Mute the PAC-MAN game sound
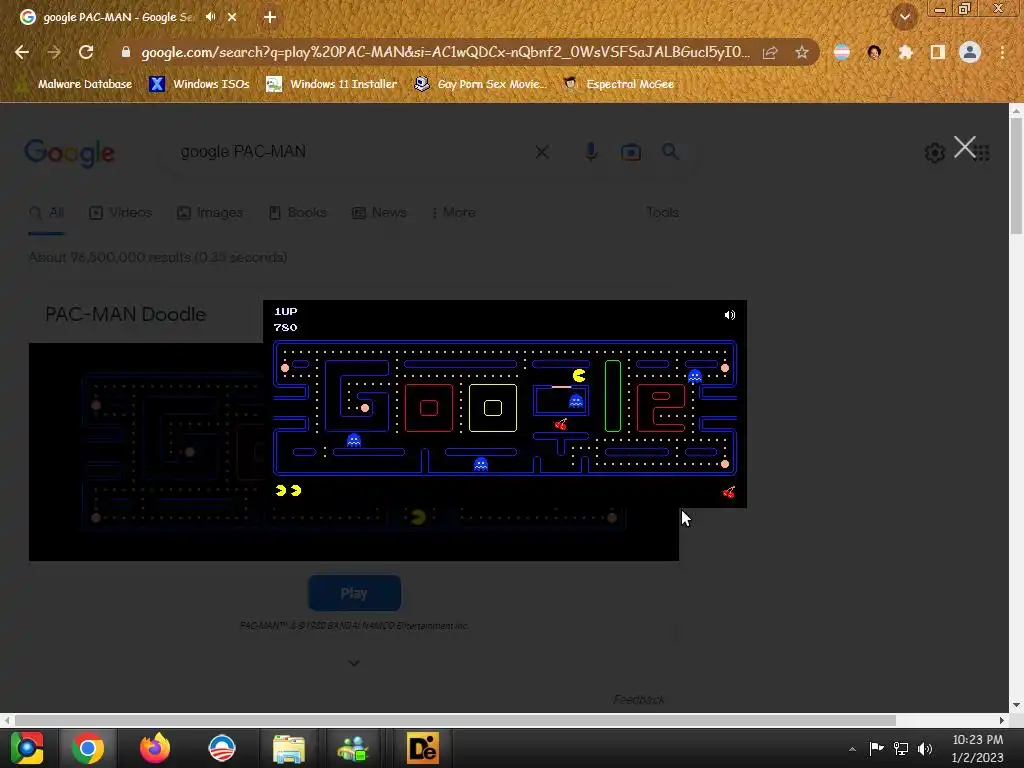1024x768 pixels. pos(729,315)
